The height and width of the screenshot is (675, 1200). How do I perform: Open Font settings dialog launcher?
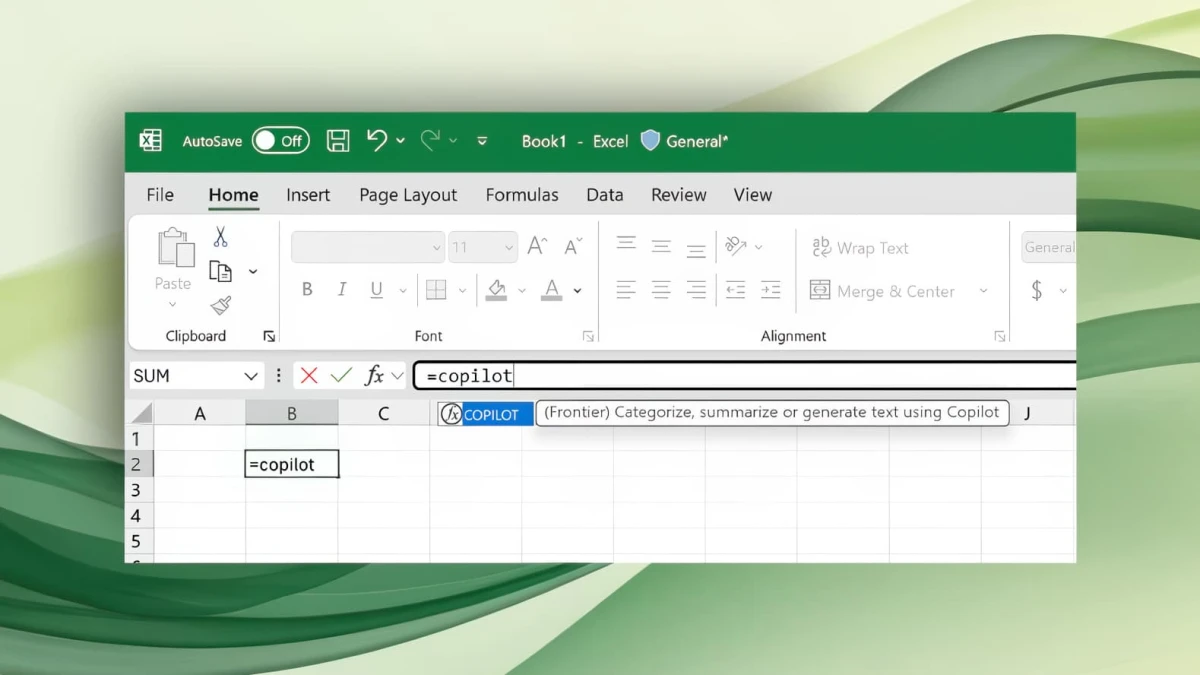coord(588,337)
